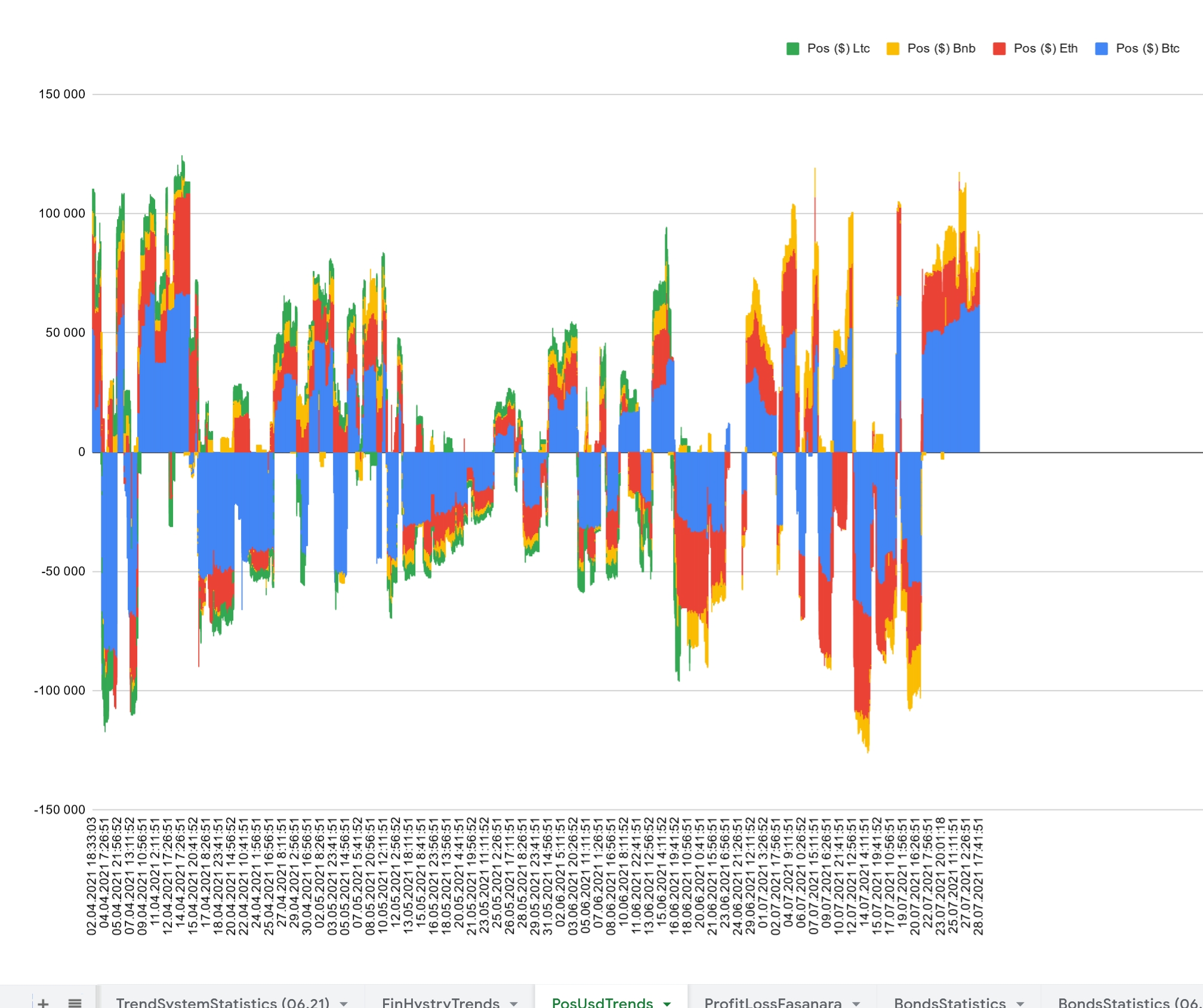Expand the ProfitLossFasanara tab dropdown arrow
The image size is (1203, 1008).
tap(856, 1004)
